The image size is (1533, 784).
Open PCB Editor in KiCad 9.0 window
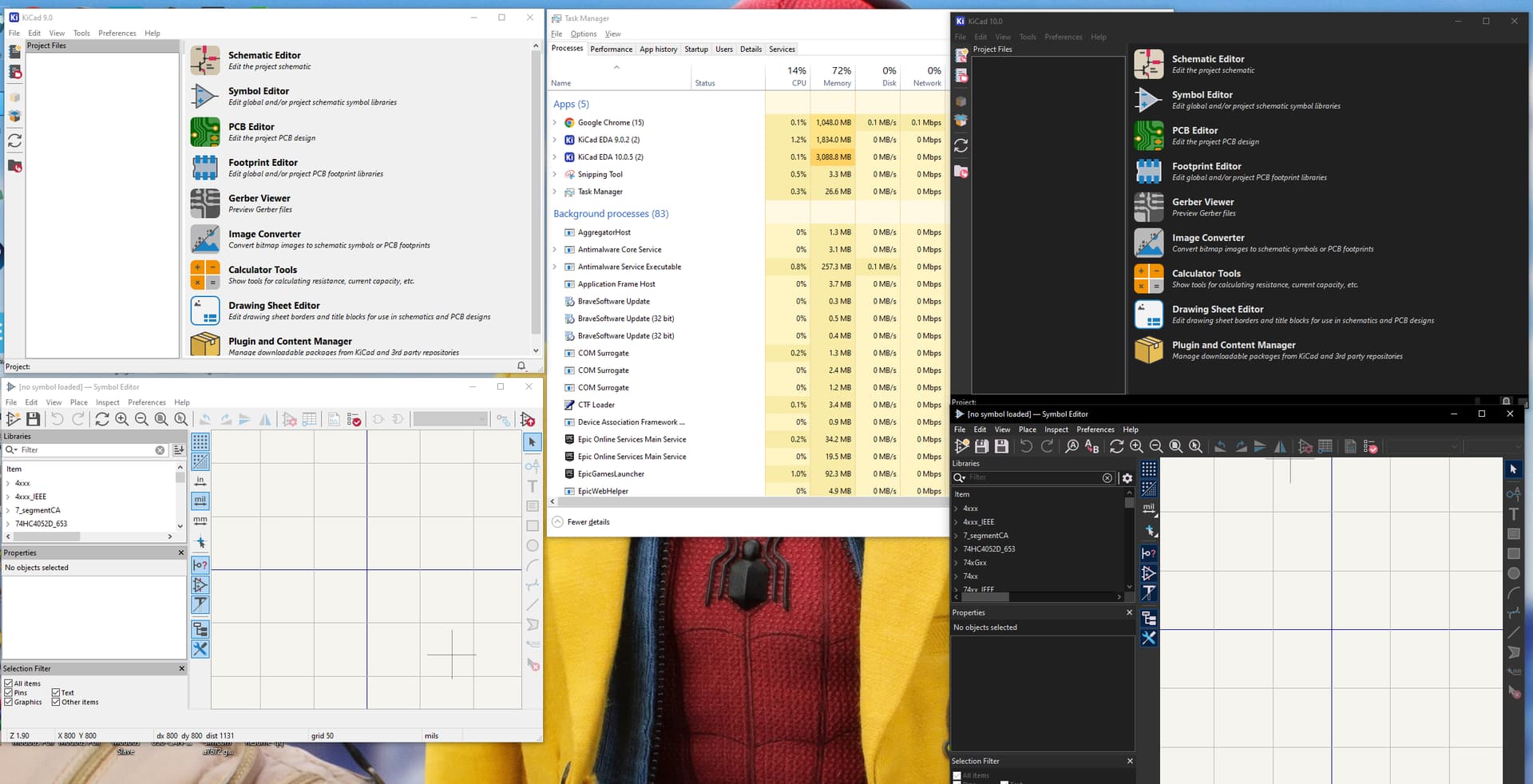(205, 132)
